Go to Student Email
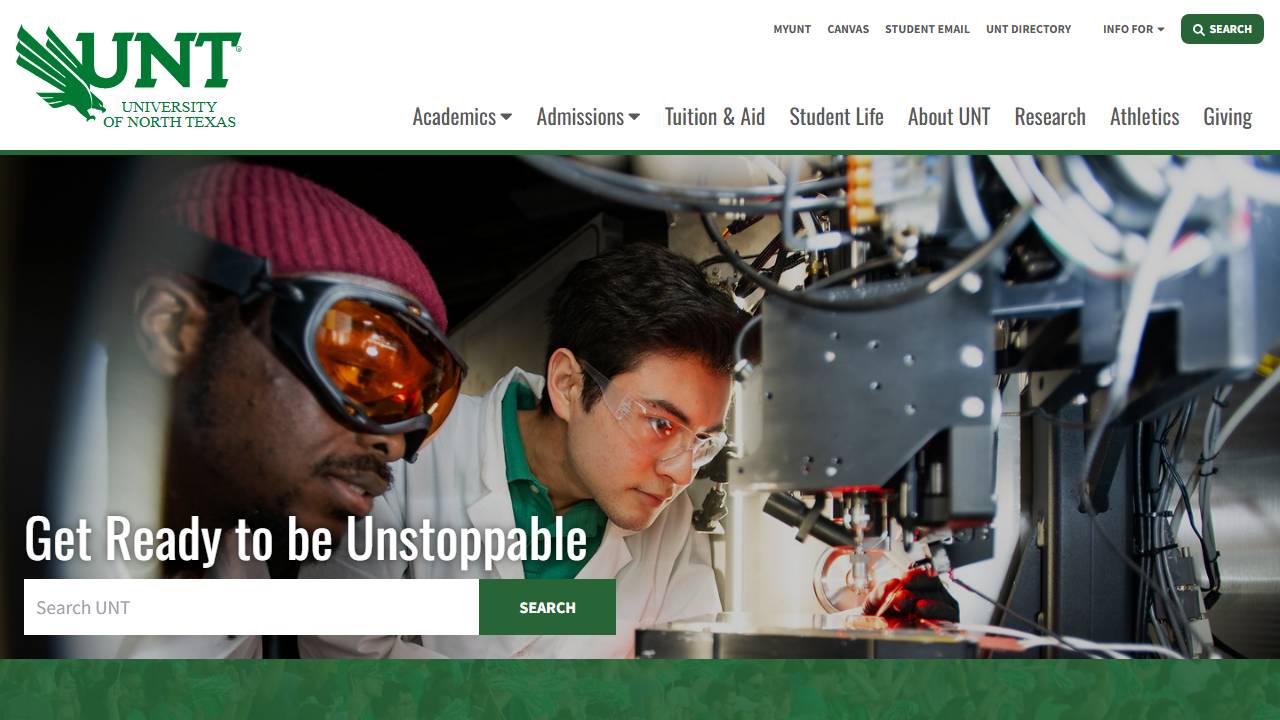Viewport: 1280px width, 720px height. [927, 29]
